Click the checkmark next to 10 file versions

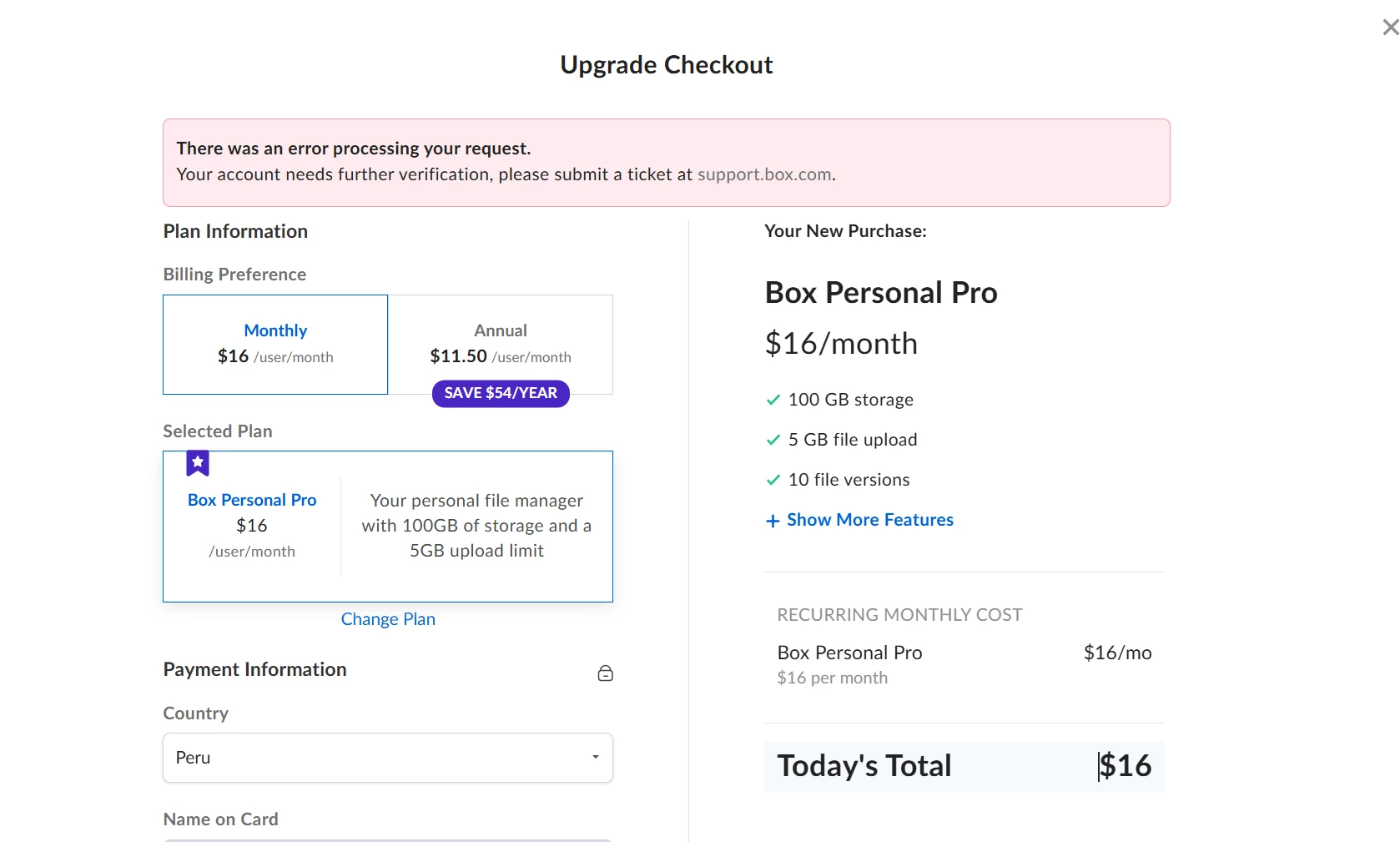click(x=773, y=480)
